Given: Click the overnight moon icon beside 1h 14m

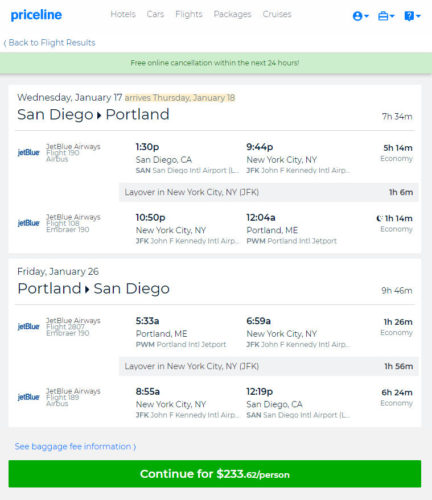Looking at the screenshot, I should (x=379, y=218).
